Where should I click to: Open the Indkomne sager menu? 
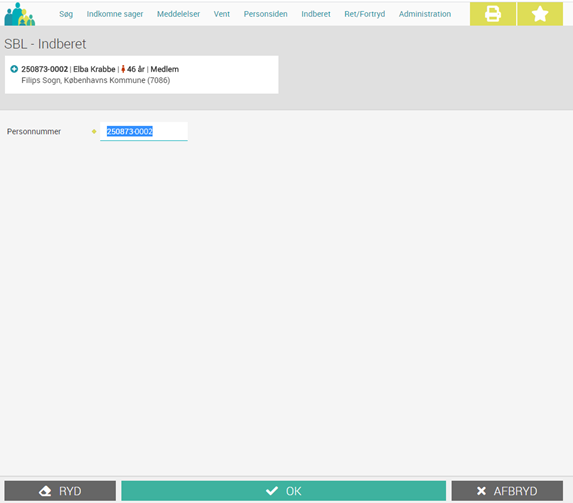[x=115, y=14]
